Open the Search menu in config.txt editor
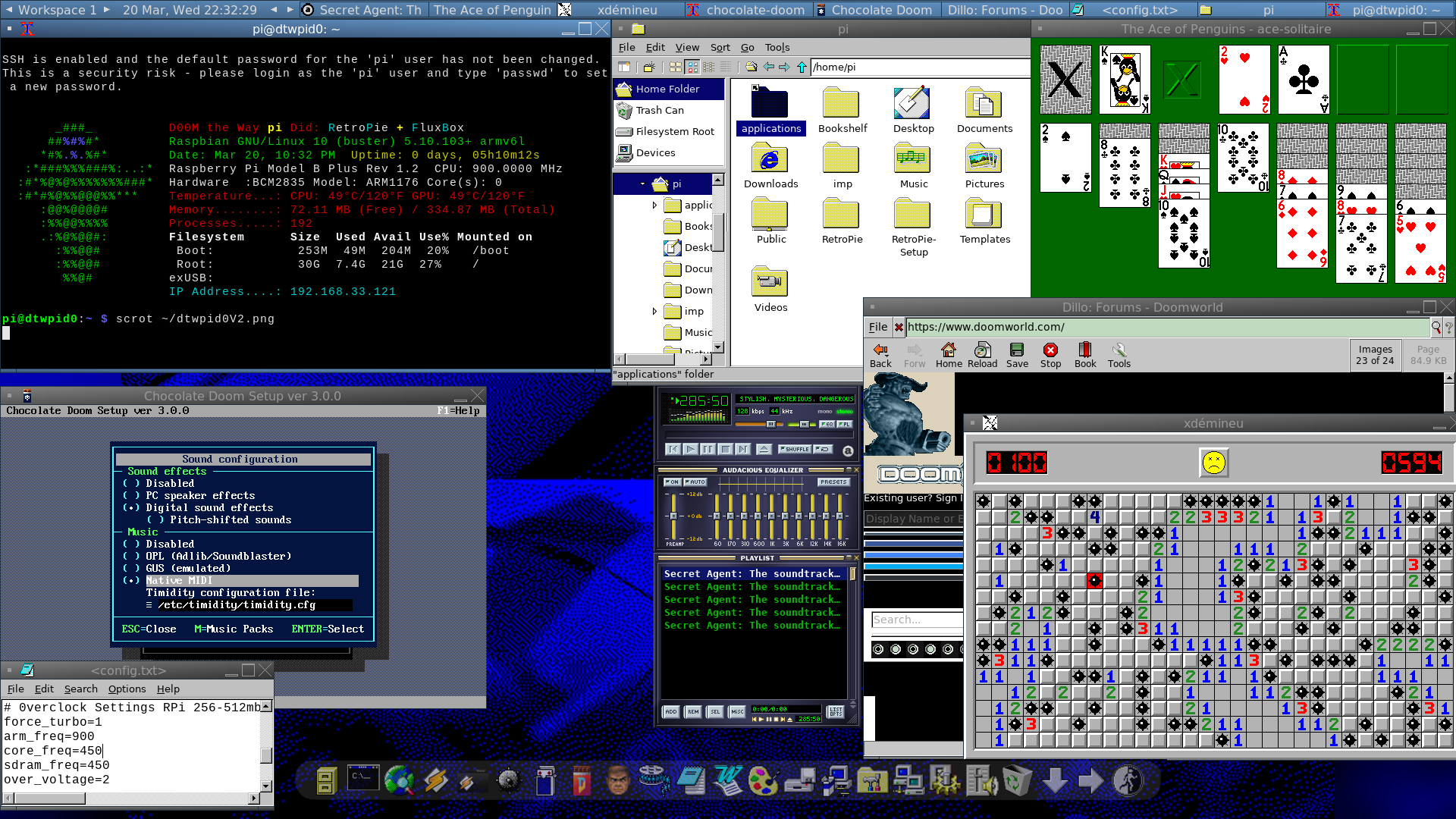 coord(80,689)
